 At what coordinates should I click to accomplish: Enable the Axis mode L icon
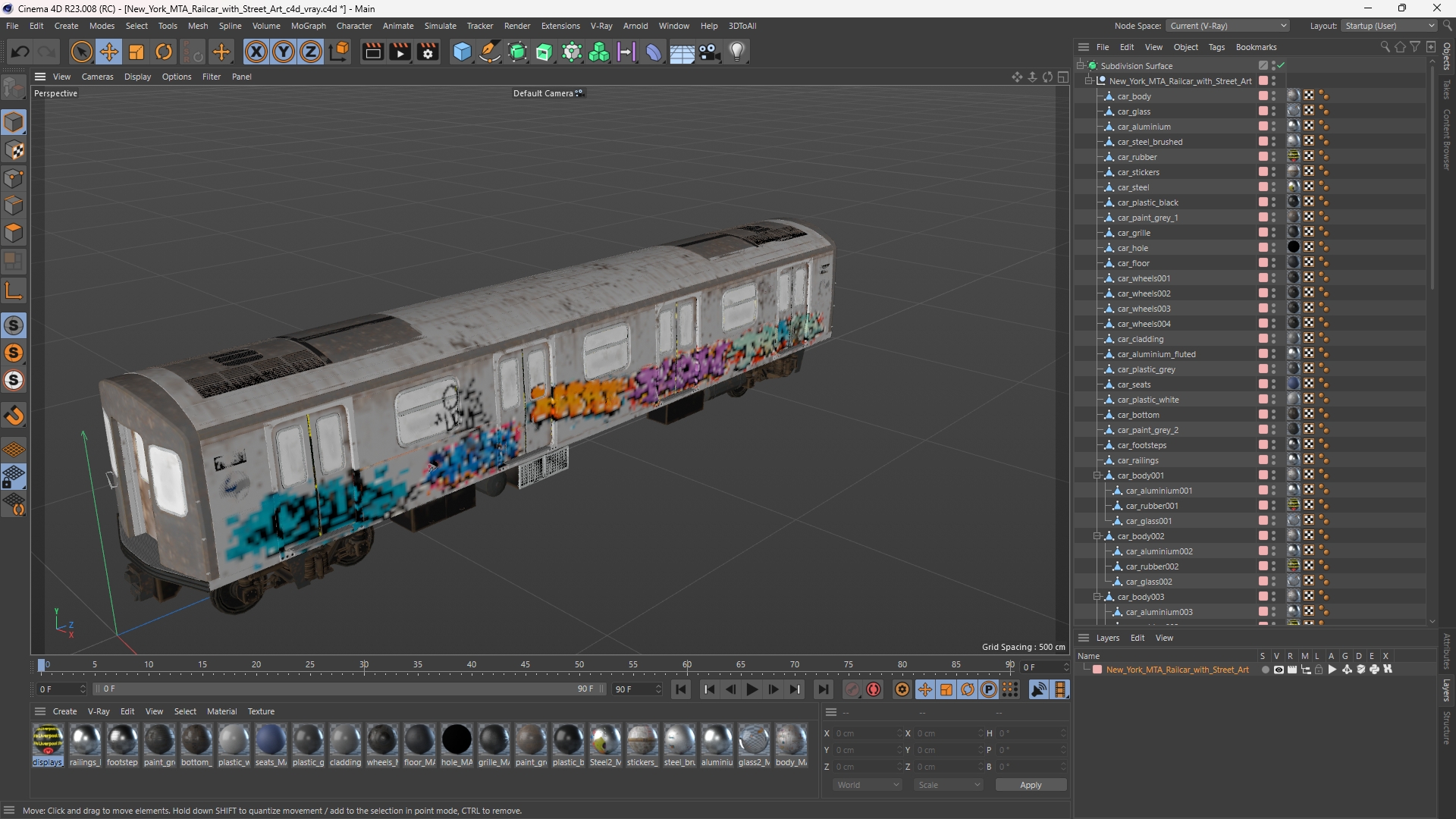(x=14, y=290)
